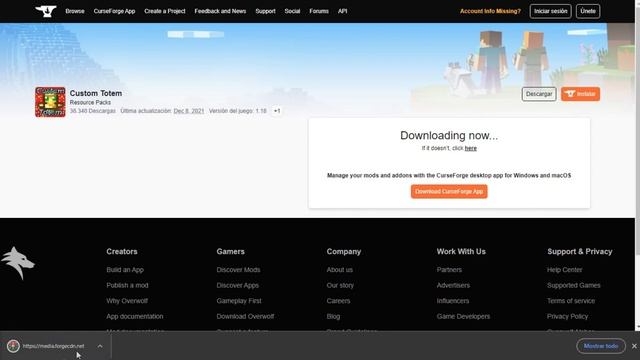
Task: Click the Resource Packs category label
Action: (x=90, y=102)
